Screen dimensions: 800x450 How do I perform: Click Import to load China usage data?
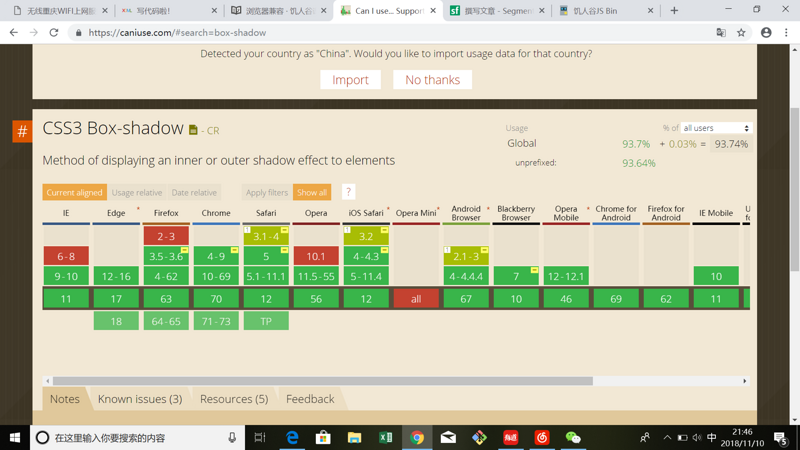(351, 80)
